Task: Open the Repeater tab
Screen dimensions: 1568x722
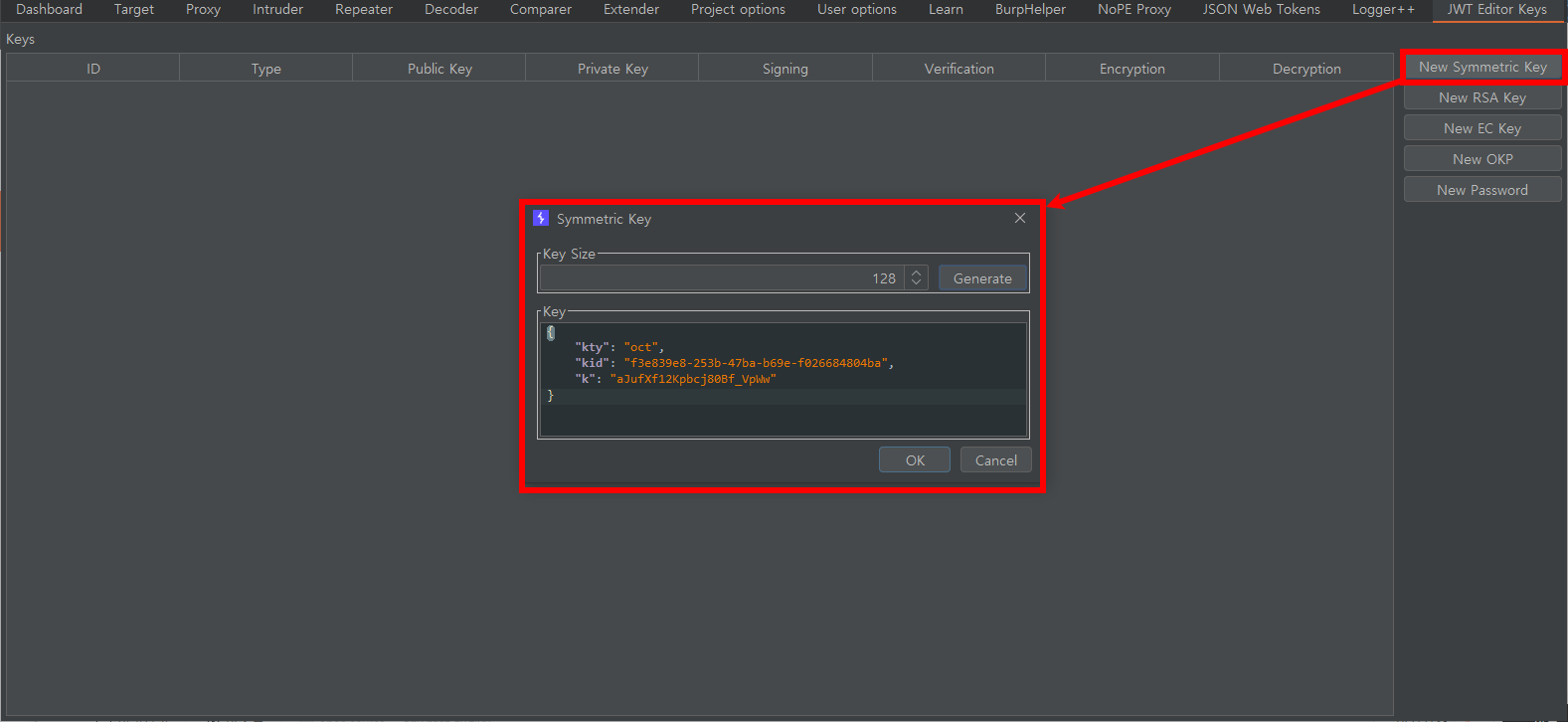Action: click(x=364, y=9)
